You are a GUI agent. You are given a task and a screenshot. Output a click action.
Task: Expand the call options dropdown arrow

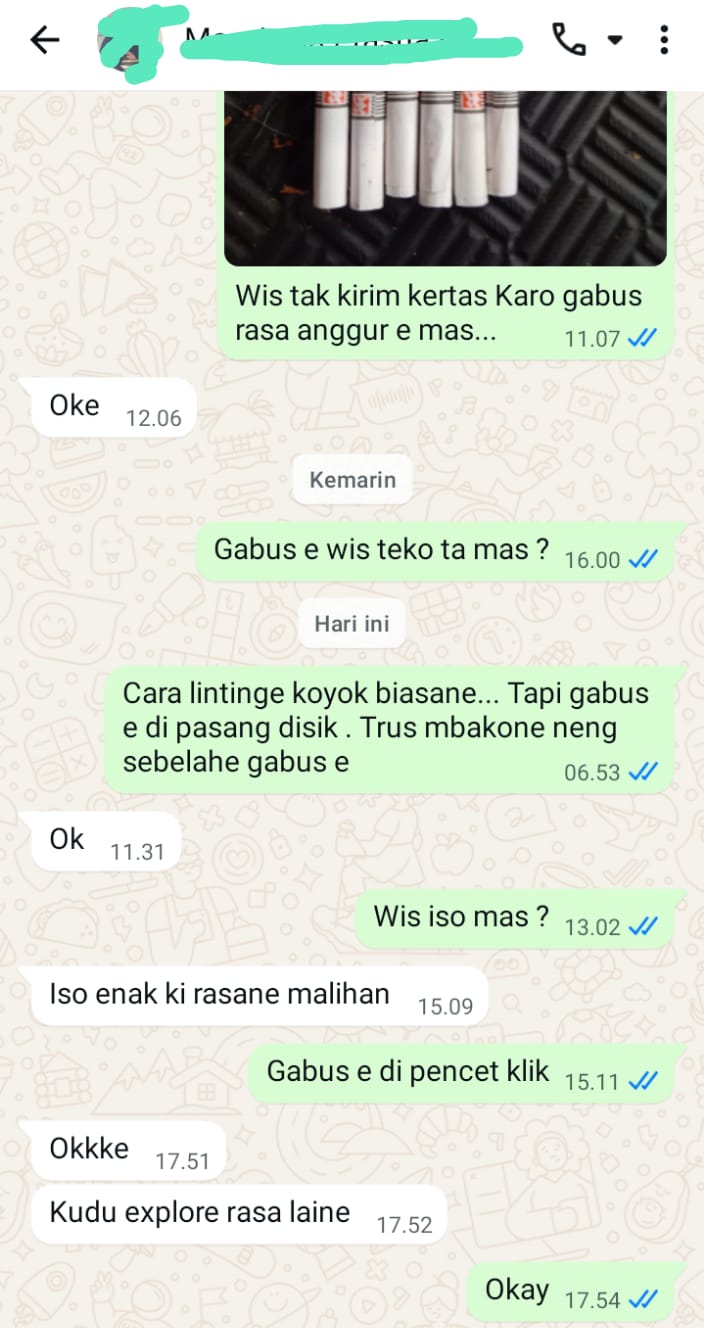click(x=614, y=41)
